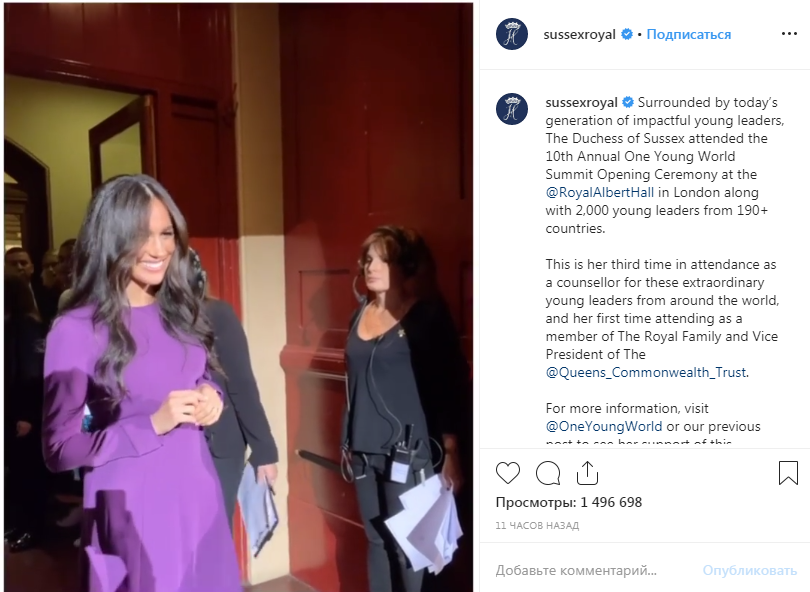Open comments via the speech bubble icon

[x=548, y=473]
